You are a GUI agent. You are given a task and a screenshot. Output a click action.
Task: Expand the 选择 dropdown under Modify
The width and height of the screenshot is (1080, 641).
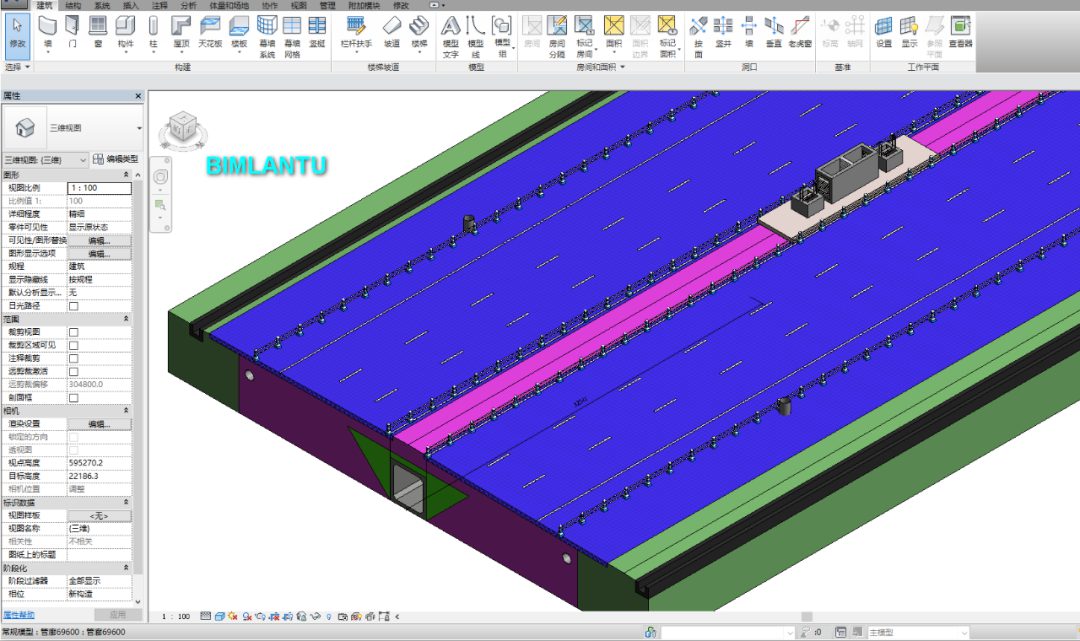click(x=18, y=67)
